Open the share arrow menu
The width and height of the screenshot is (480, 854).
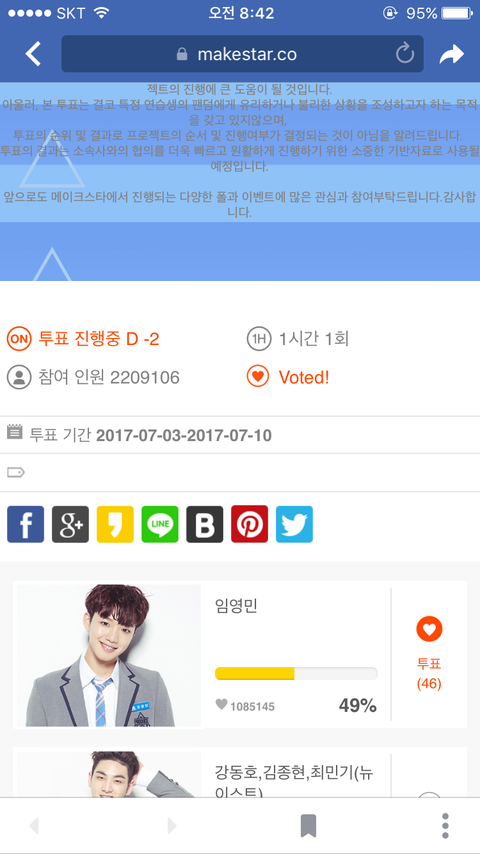(x=451, y=54)
